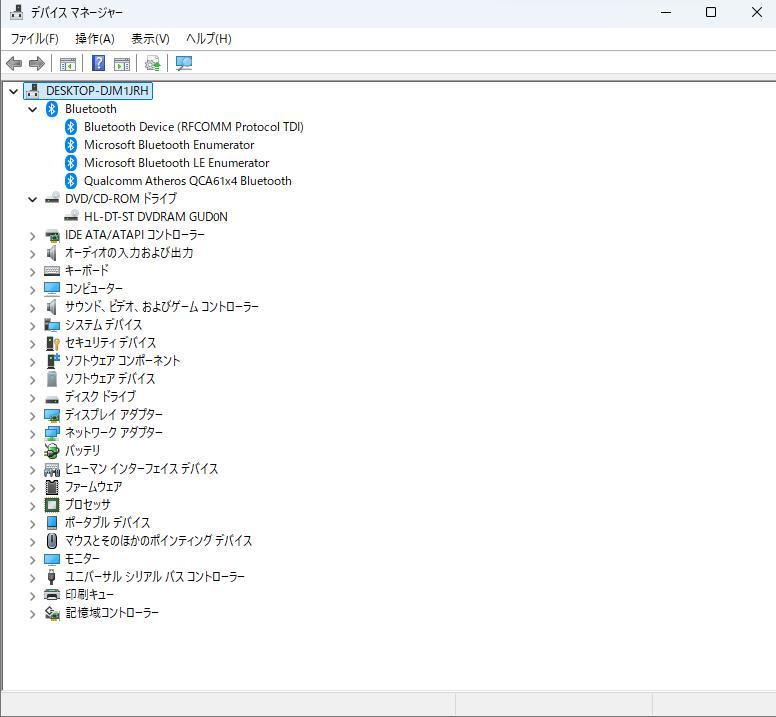This screenshot has height=717, width=776.
Task: Select HL-DT-ST DVDRAM GUD0N drive
Action: click(155, 217)
